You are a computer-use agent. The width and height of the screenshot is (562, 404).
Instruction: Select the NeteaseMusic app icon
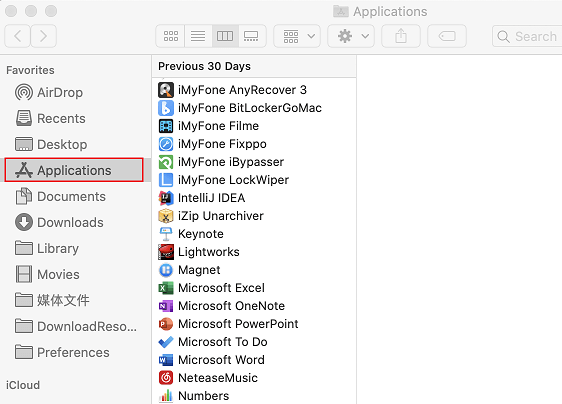[x=166, y=377]
